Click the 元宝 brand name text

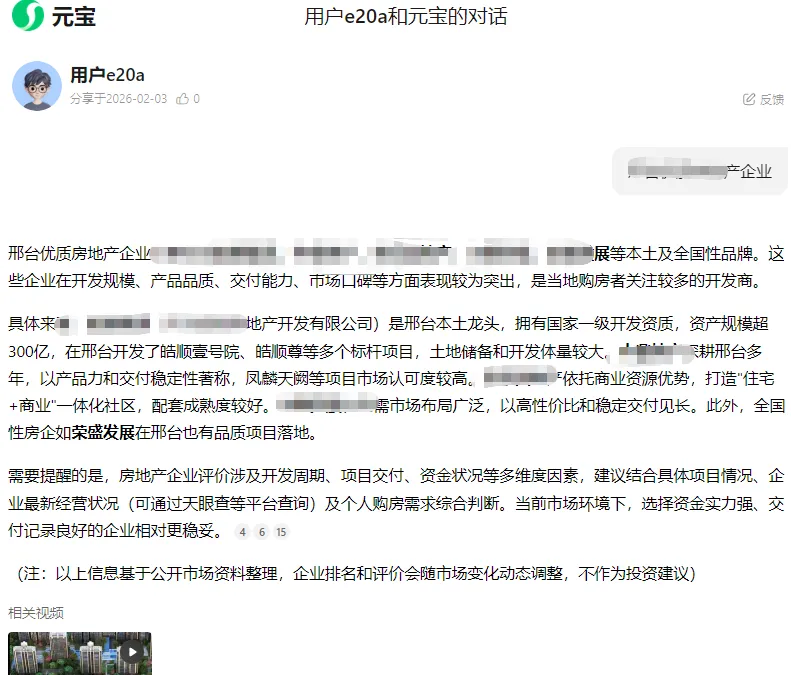click(74, 16)
